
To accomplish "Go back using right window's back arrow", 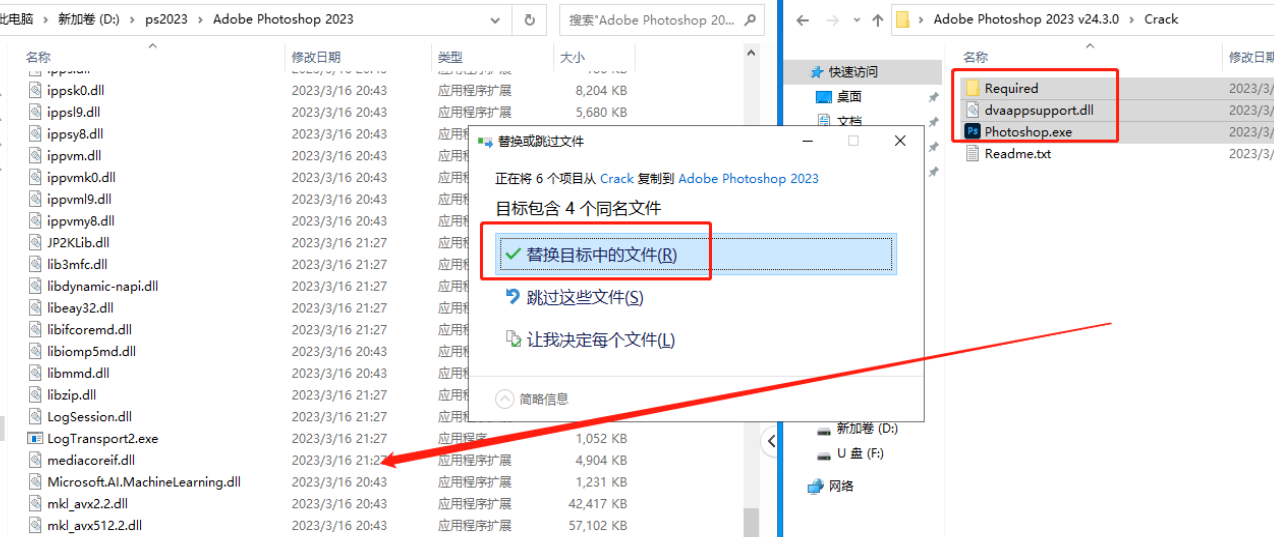I will pos(802,19).
